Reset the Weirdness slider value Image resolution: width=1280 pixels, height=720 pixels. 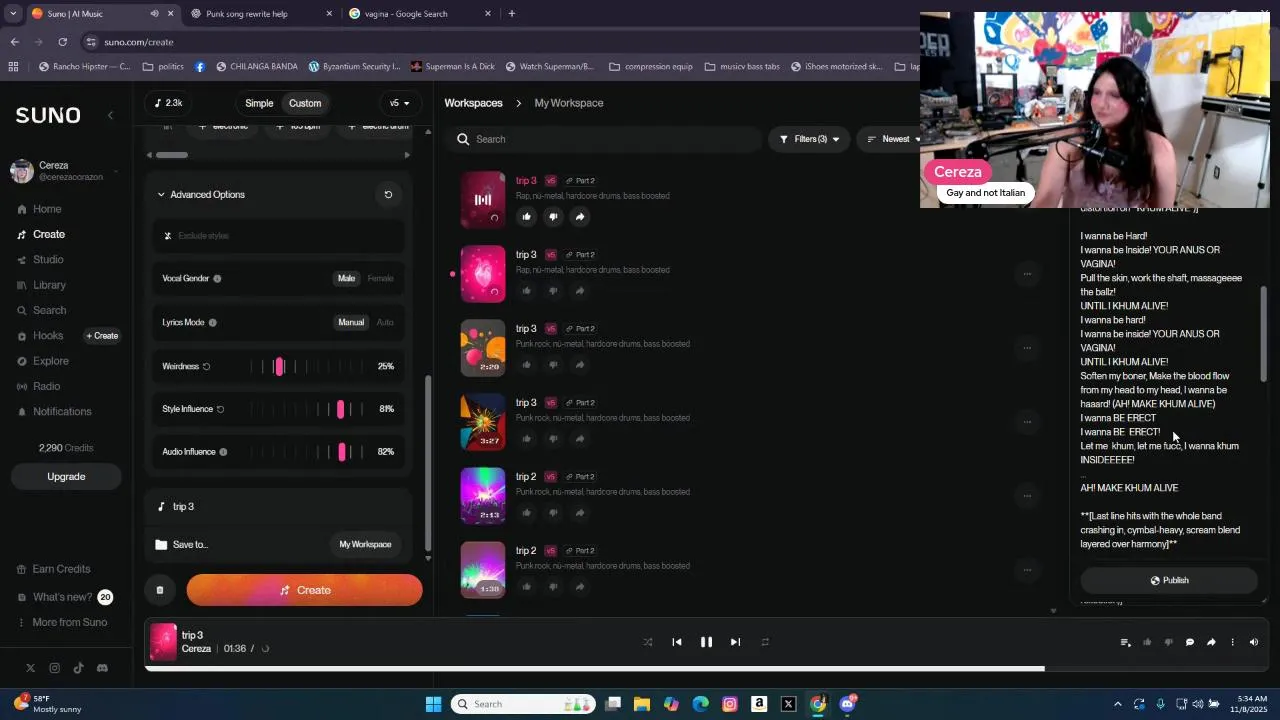[206, 366]
